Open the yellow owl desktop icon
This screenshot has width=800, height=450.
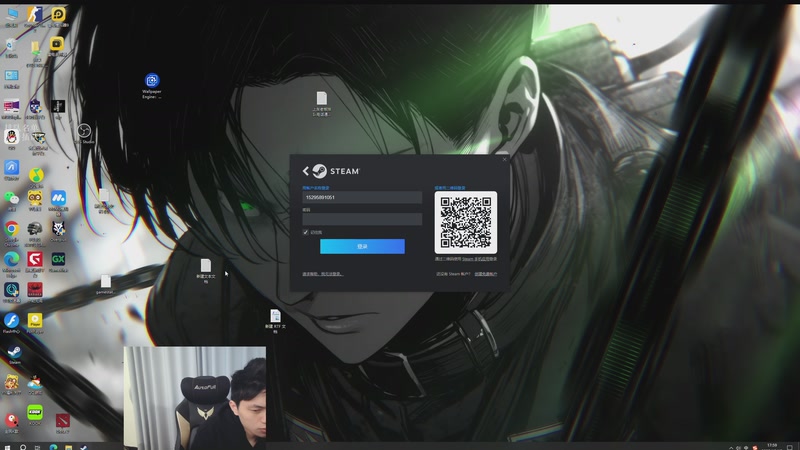pos(35,200)
